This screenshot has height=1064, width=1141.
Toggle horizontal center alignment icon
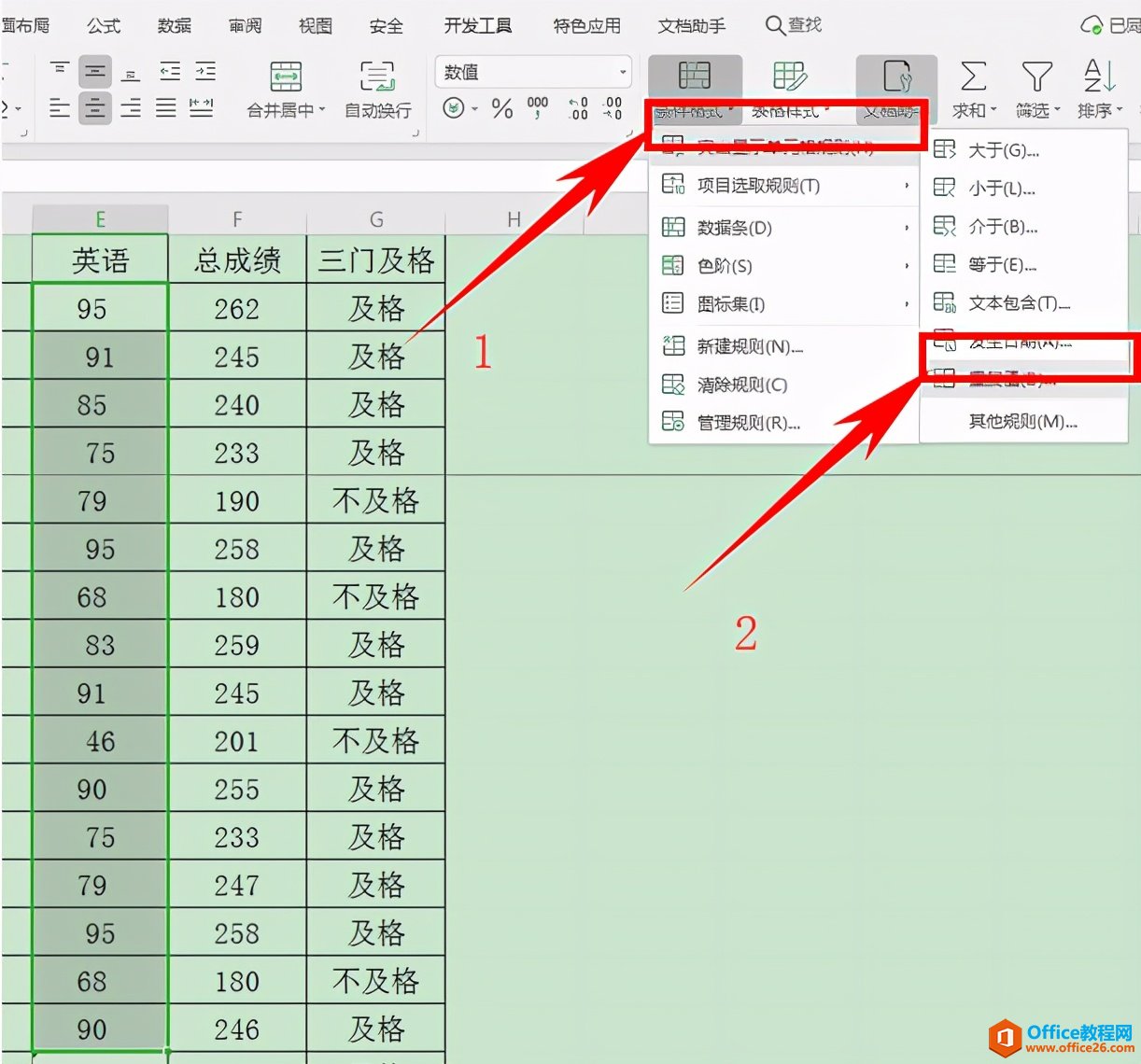tap(95, 108)
